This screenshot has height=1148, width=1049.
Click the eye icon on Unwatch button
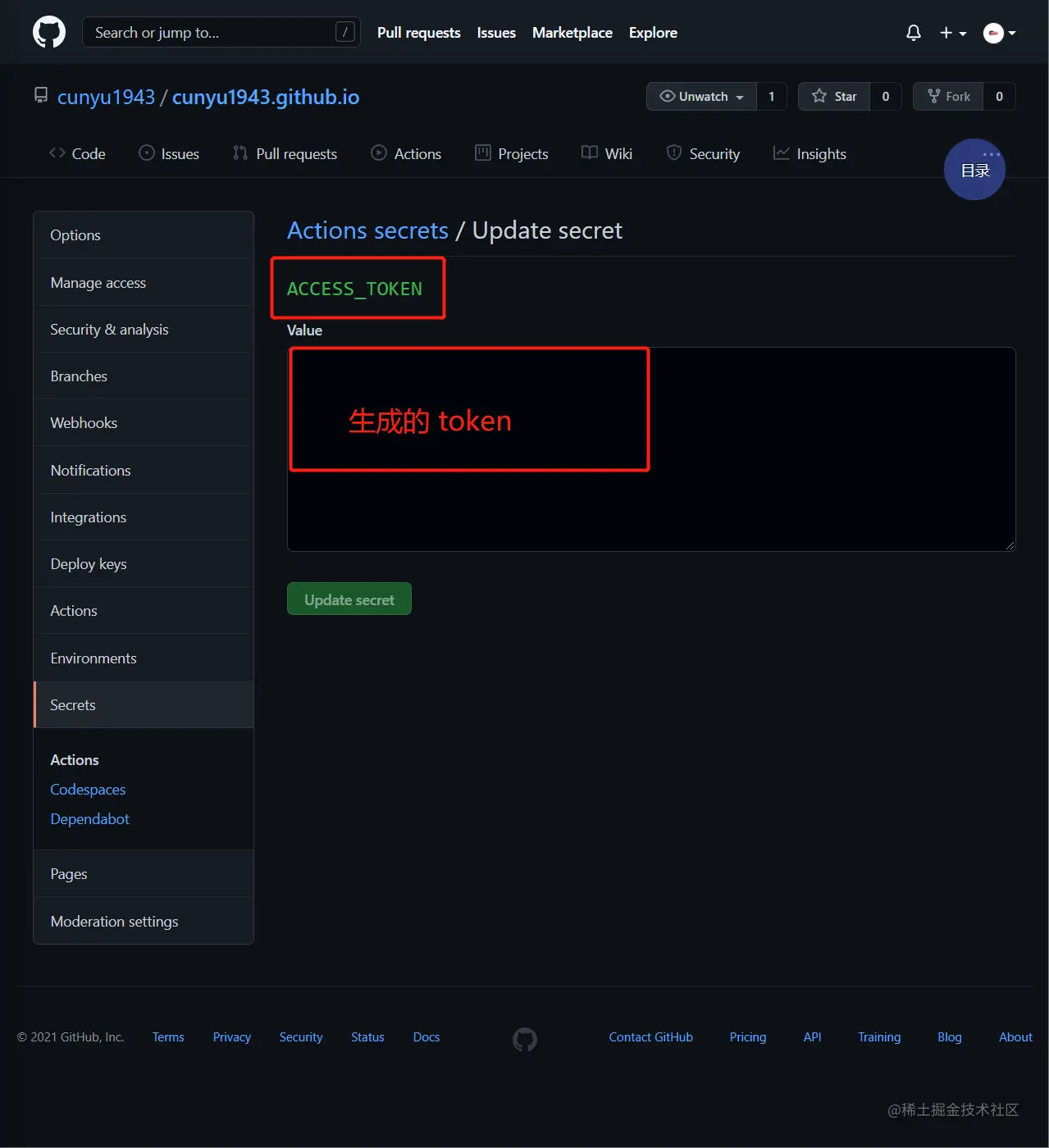point(668,96)
